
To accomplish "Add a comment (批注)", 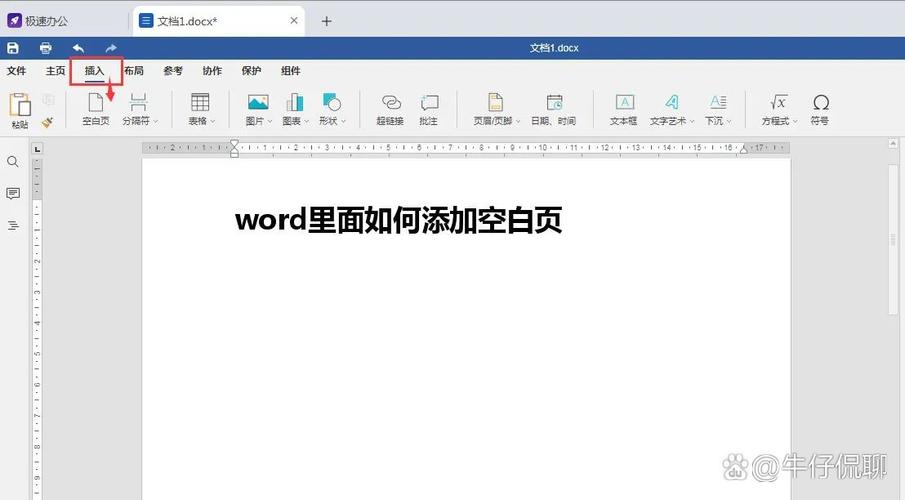I will point(429,110).
